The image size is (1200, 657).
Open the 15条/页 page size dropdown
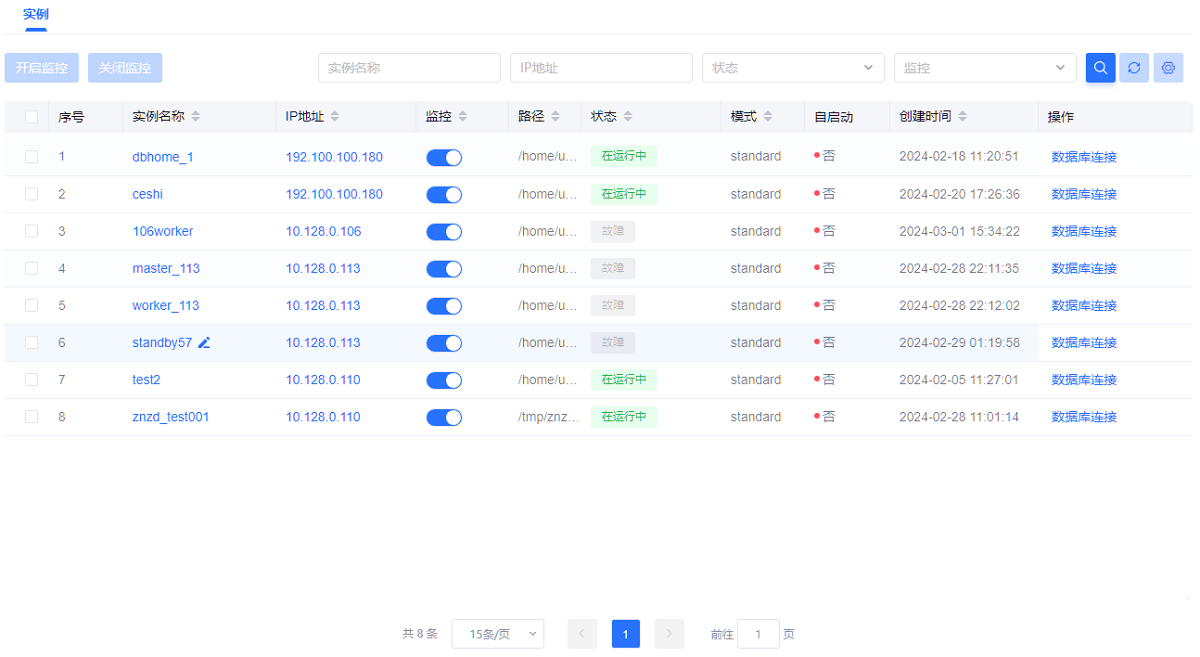pos(497,634)
